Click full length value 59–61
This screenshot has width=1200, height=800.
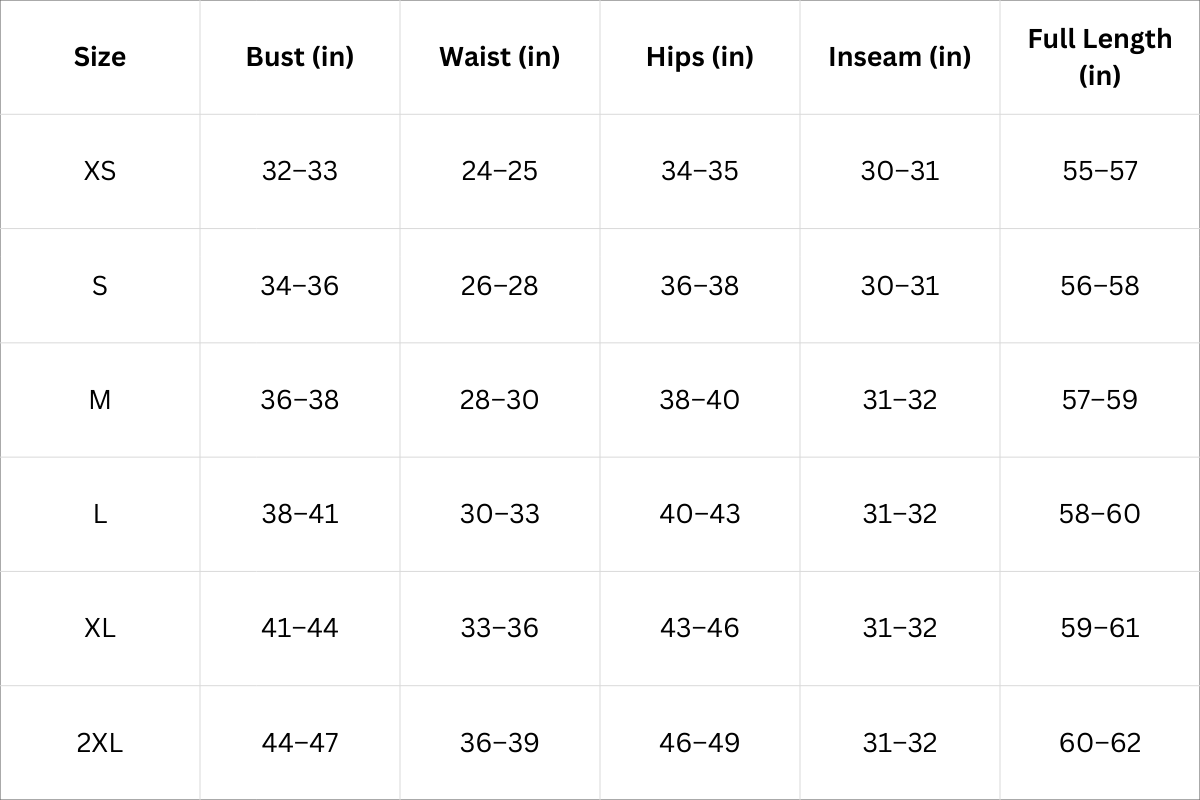click(1099, 628)
